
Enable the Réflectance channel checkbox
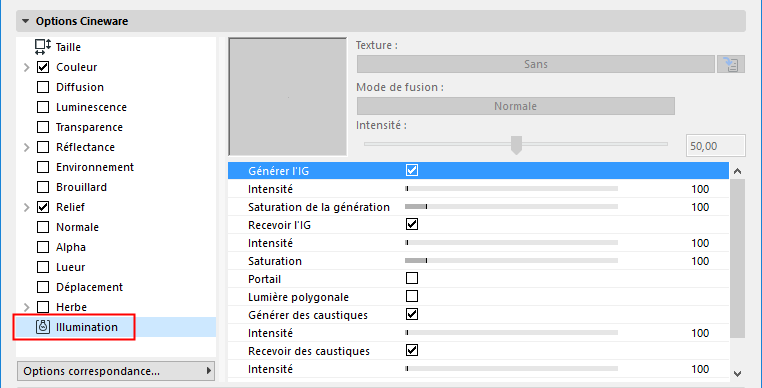[x=43, y=147]
